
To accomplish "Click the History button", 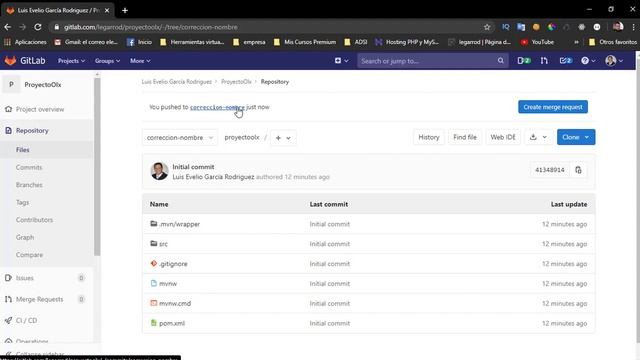I will pyautogui.click(x=429, y=137).
